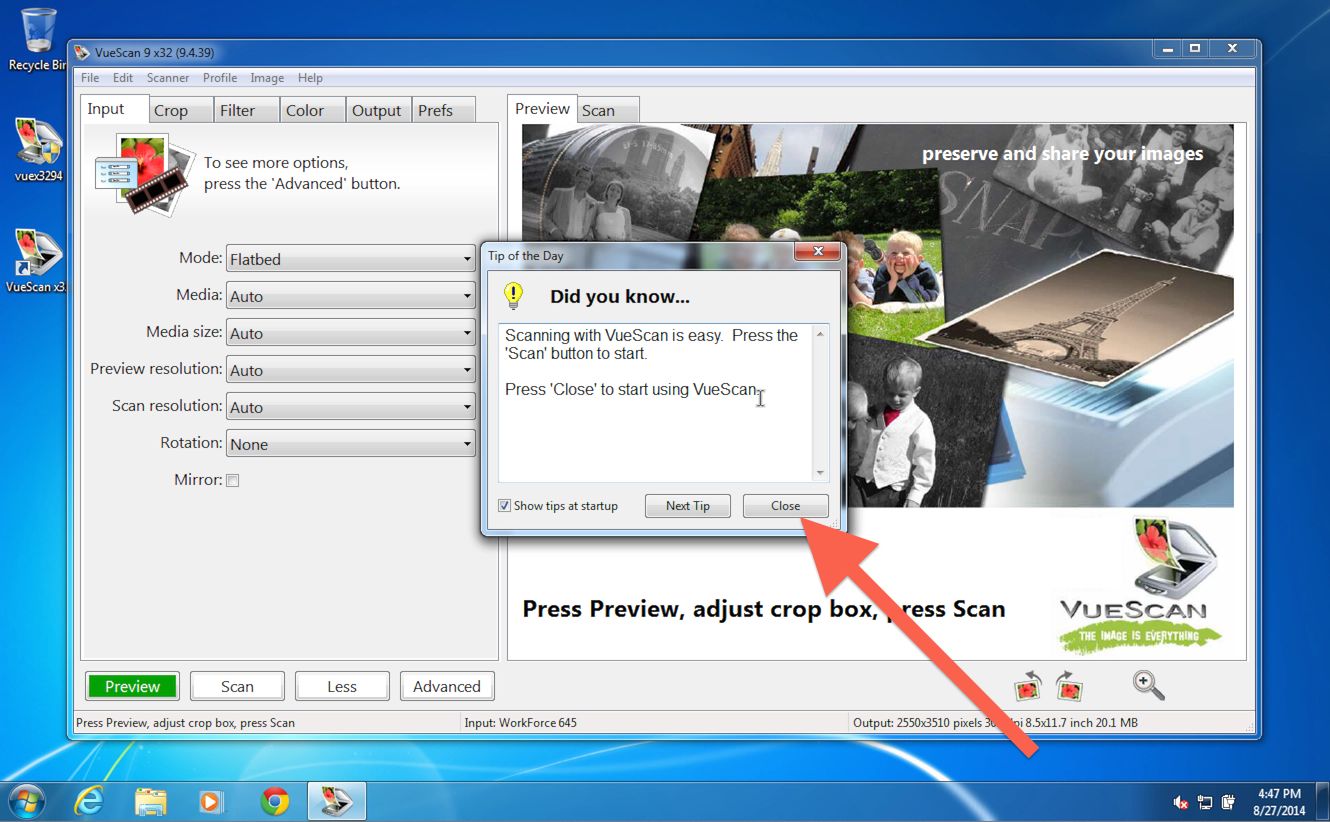This screenshot has width=1330, height=822.
Task: Click the VueScan icon in title bar
Action: [82, 53]
